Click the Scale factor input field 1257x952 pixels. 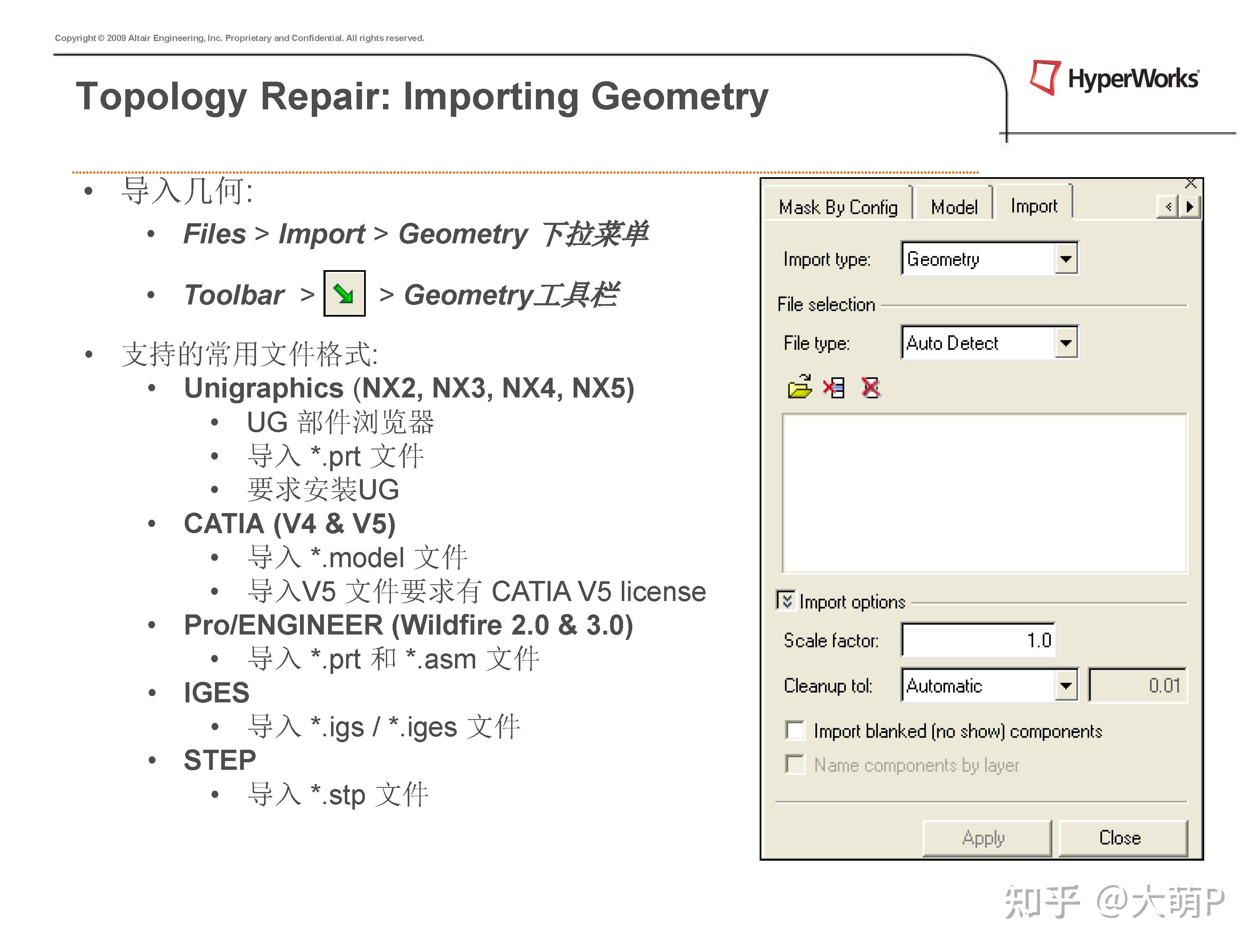coord(978,640)
